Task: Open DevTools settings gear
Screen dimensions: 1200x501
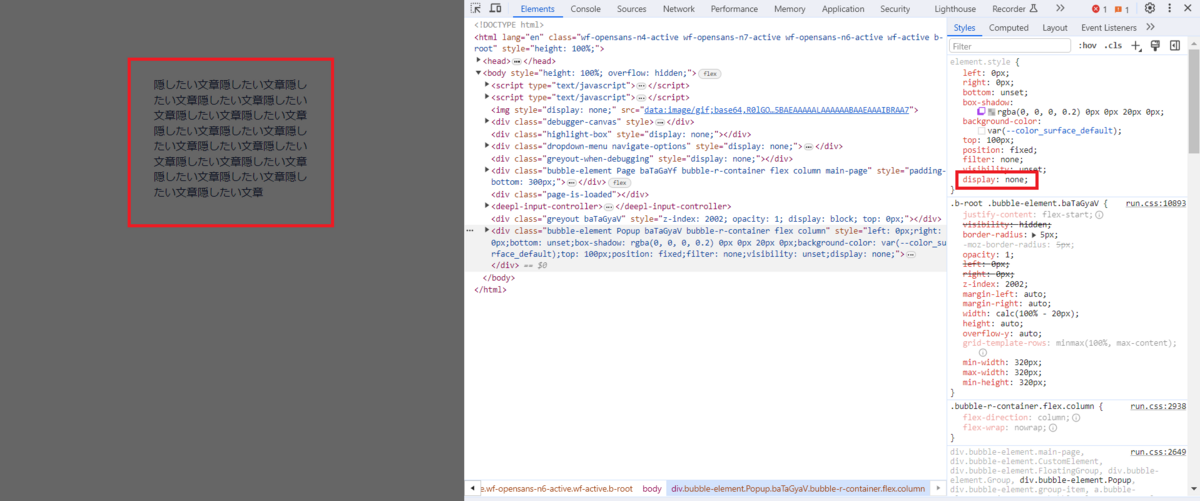Action: point(1150,9)
